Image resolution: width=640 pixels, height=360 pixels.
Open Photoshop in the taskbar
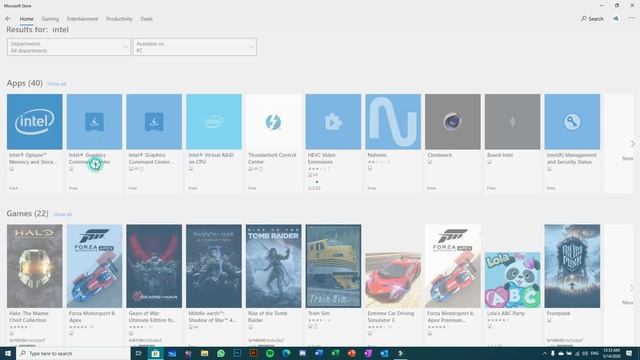point(237,353)
